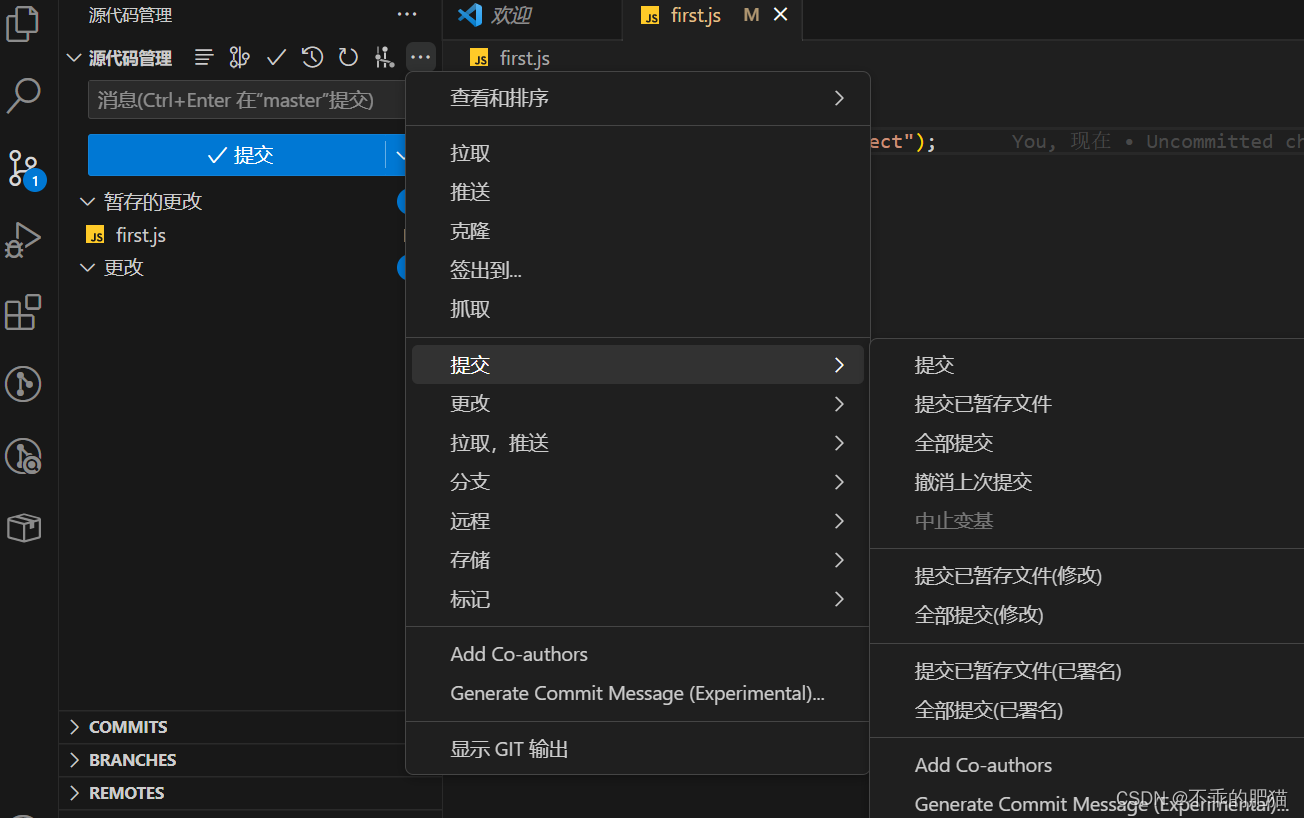Open the commit button dropdown arrow
This screenshot has width=1304, height=818.
tap(397, 155)
